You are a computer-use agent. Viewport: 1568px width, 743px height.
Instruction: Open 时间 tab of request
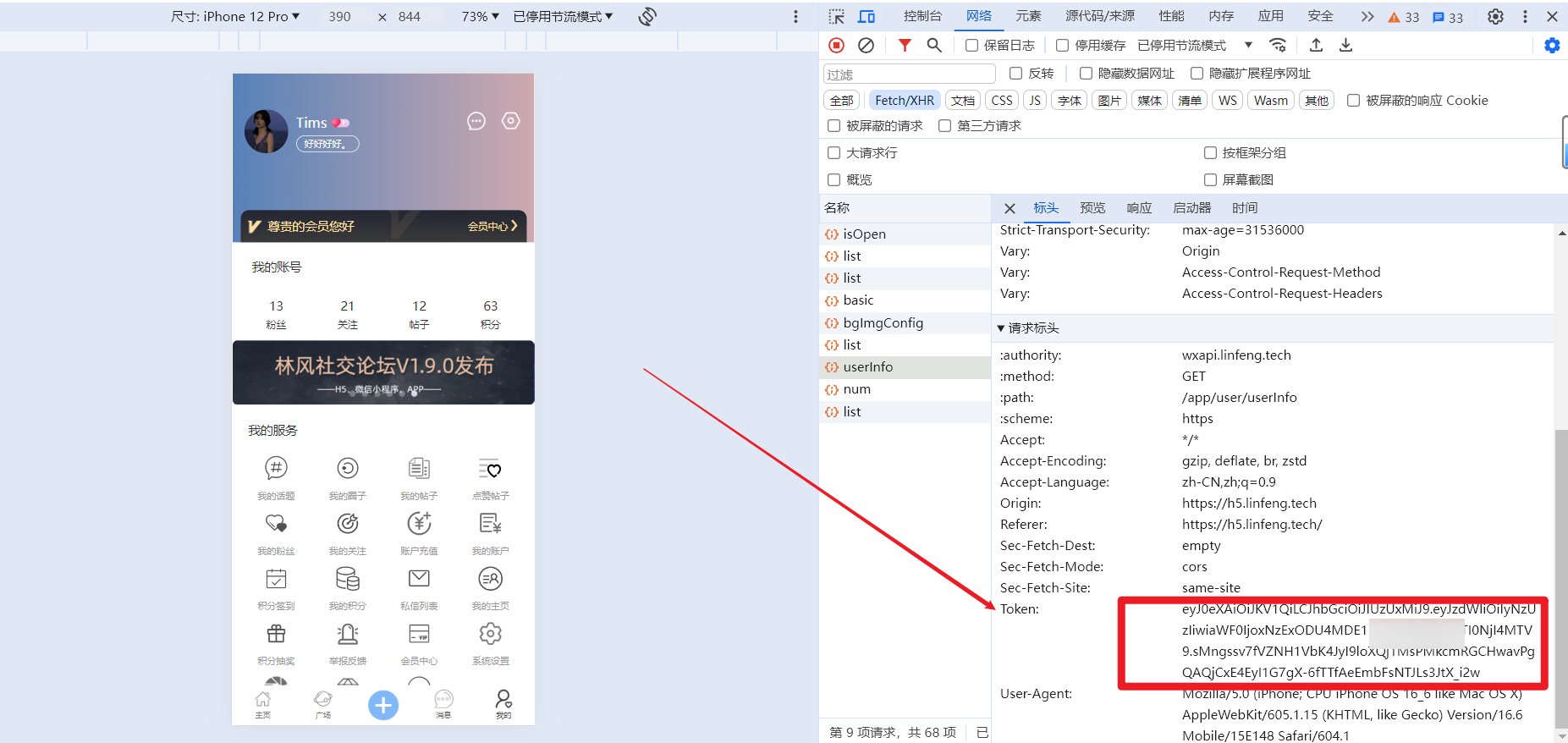(x=1245, y=207)
